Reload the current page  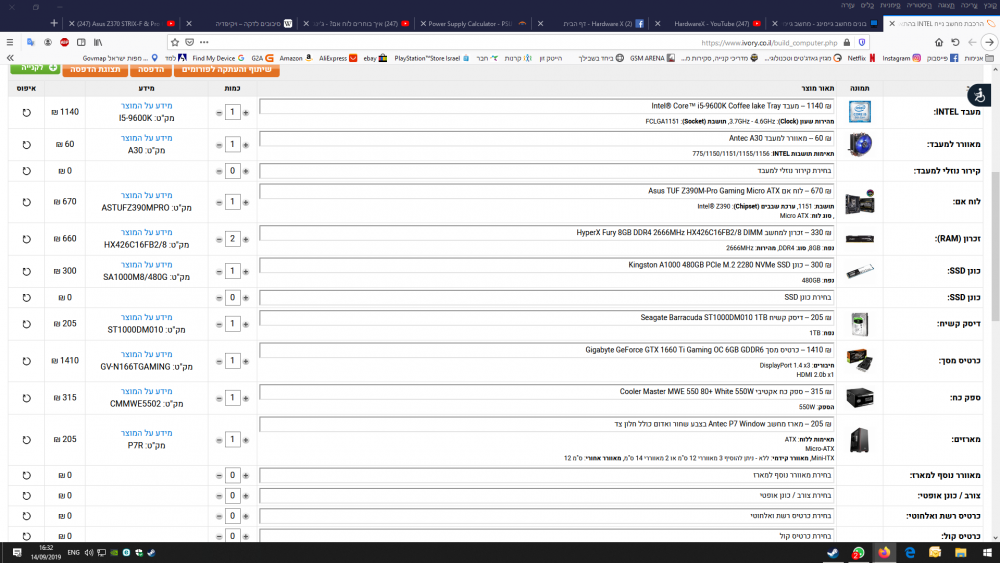pyautogui.click(x=955, y=42)
